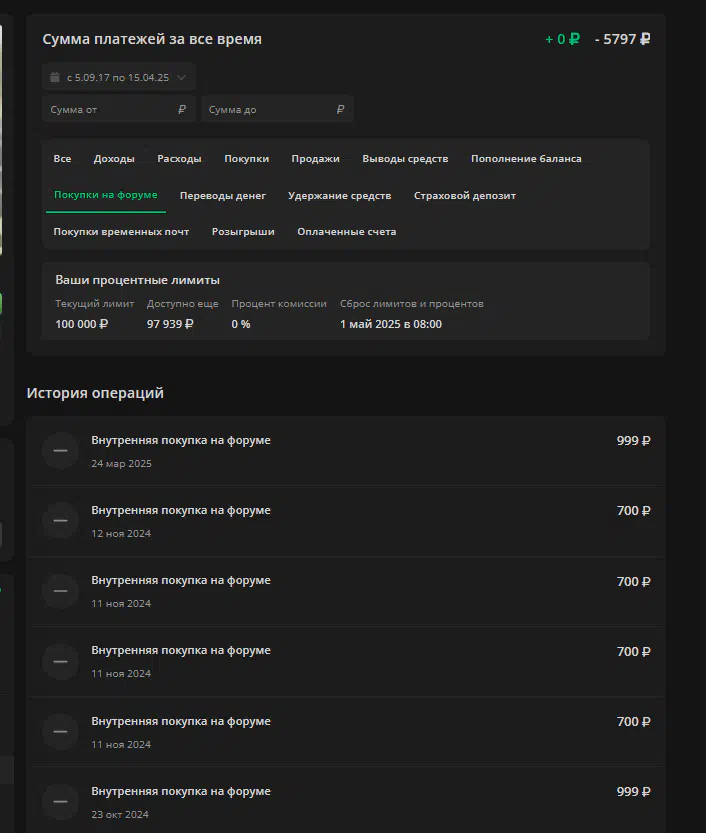
Task: Open the 700 ₽ purchase from 12 ноя 2024
Action: click(x=346, y=521)
